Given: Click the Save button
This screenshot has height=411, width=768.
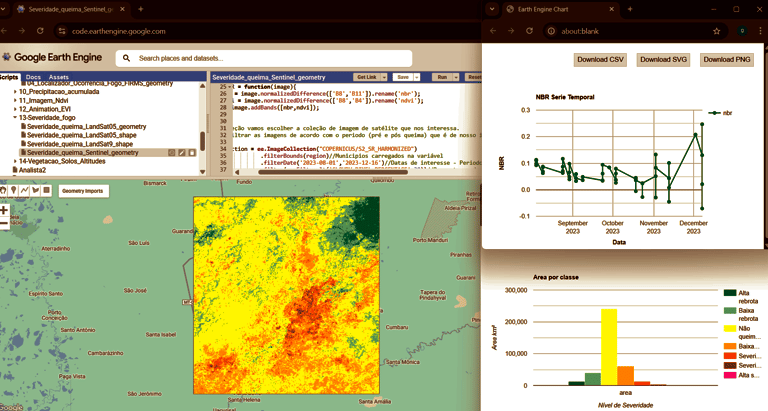Looking at the screenshot, I should [403, 77].
